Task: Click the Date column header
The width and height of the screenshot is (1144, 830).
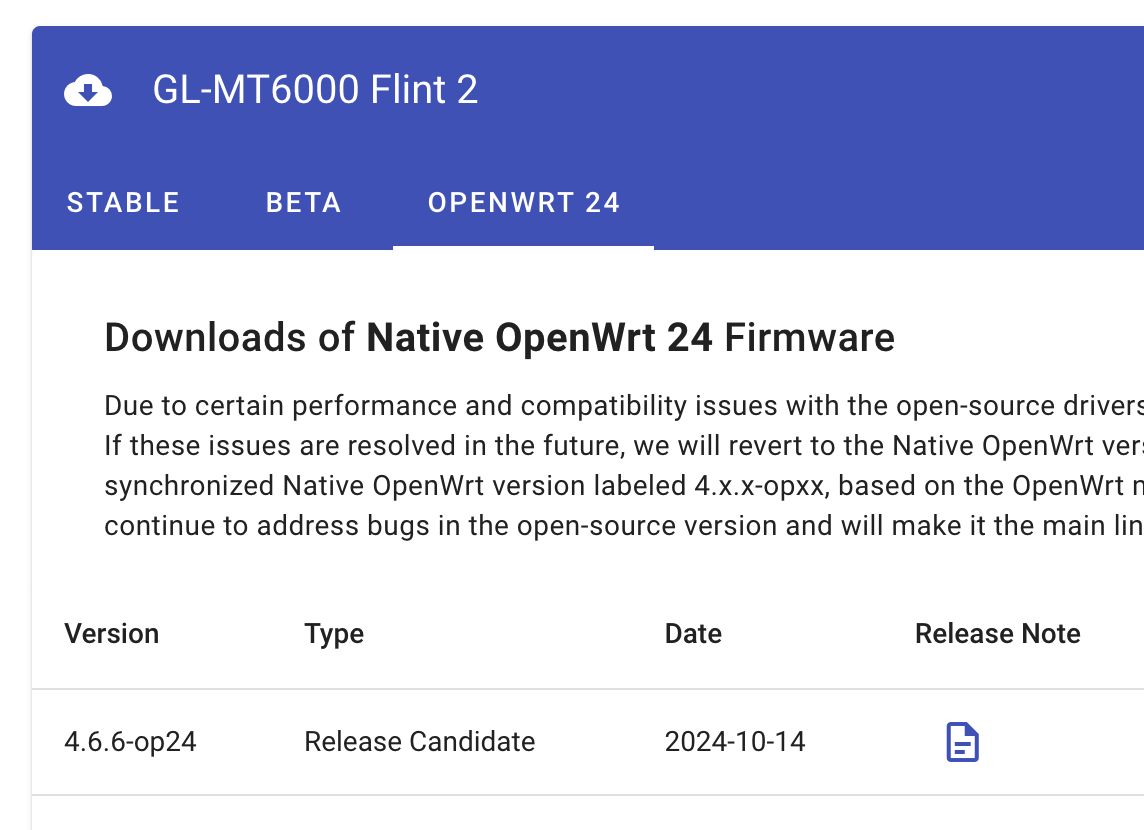Action: point(693,634)
